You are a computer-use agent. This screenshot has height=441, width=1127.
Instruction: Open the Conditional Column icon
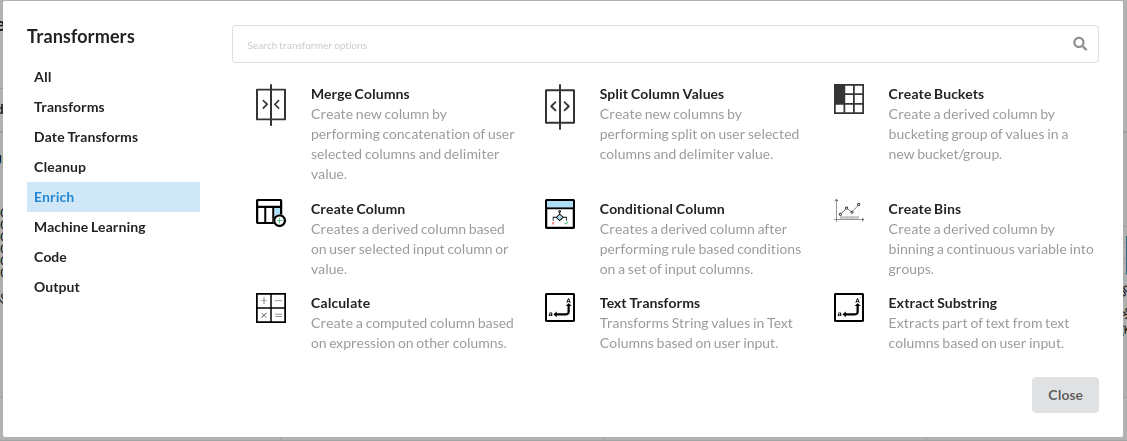[560, 214]
